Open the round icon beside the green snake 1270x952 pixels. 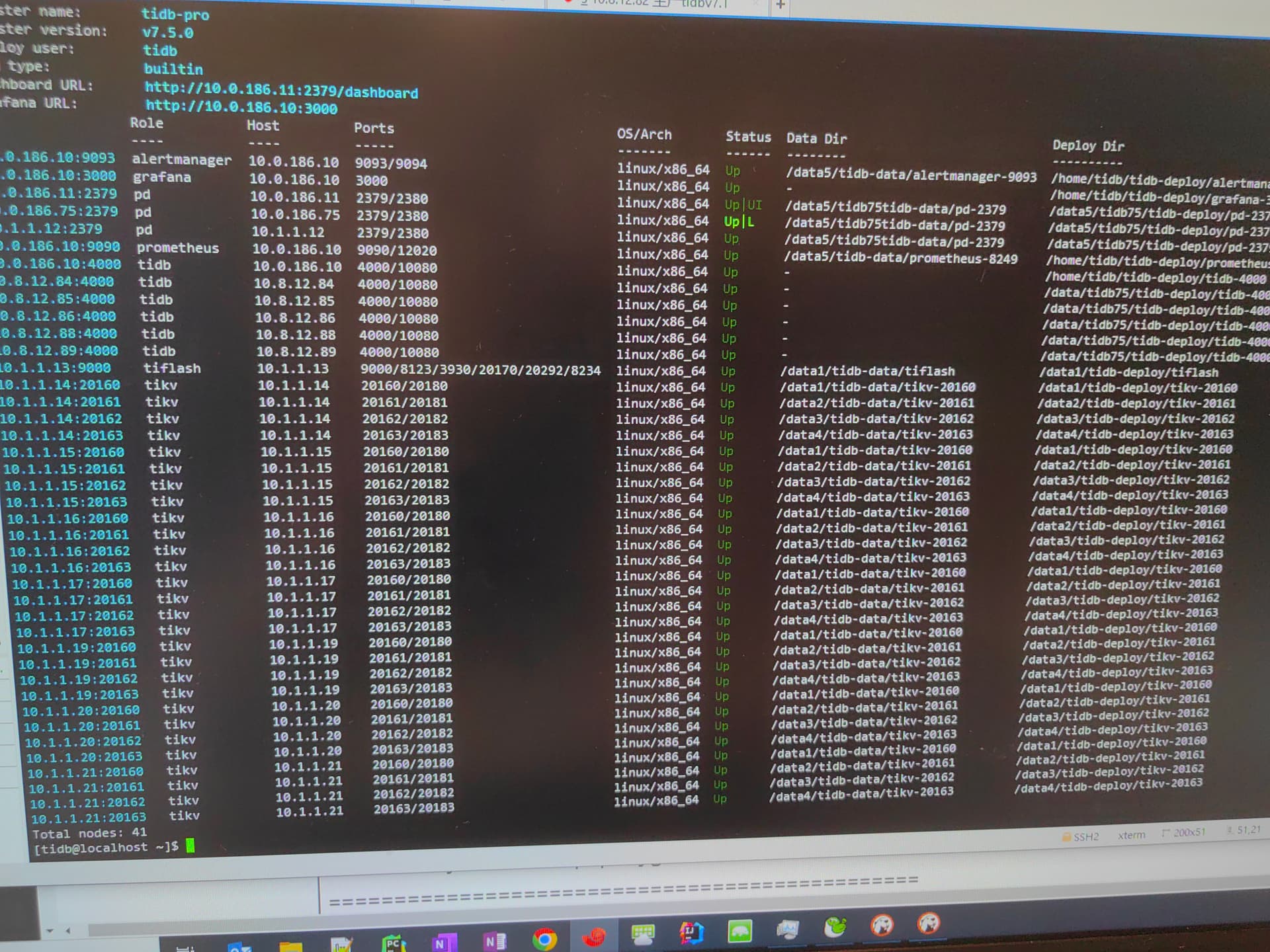point(882,925)
